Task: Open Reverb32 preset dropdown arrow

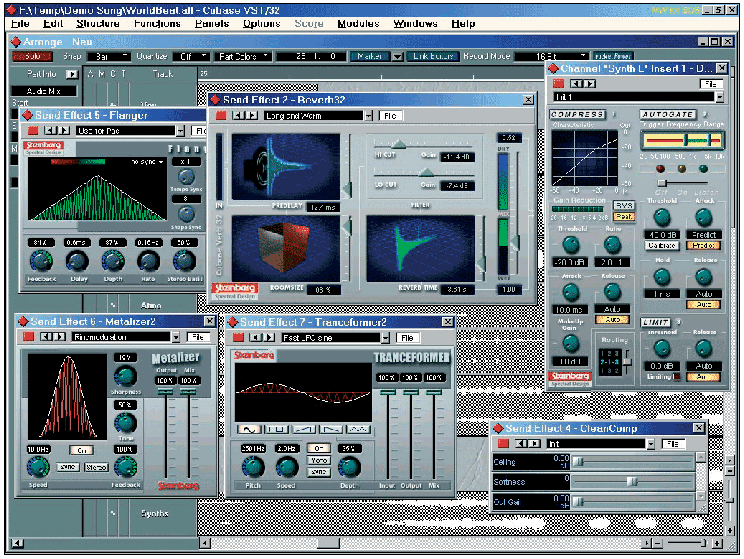Action: (x=369, y=116)
